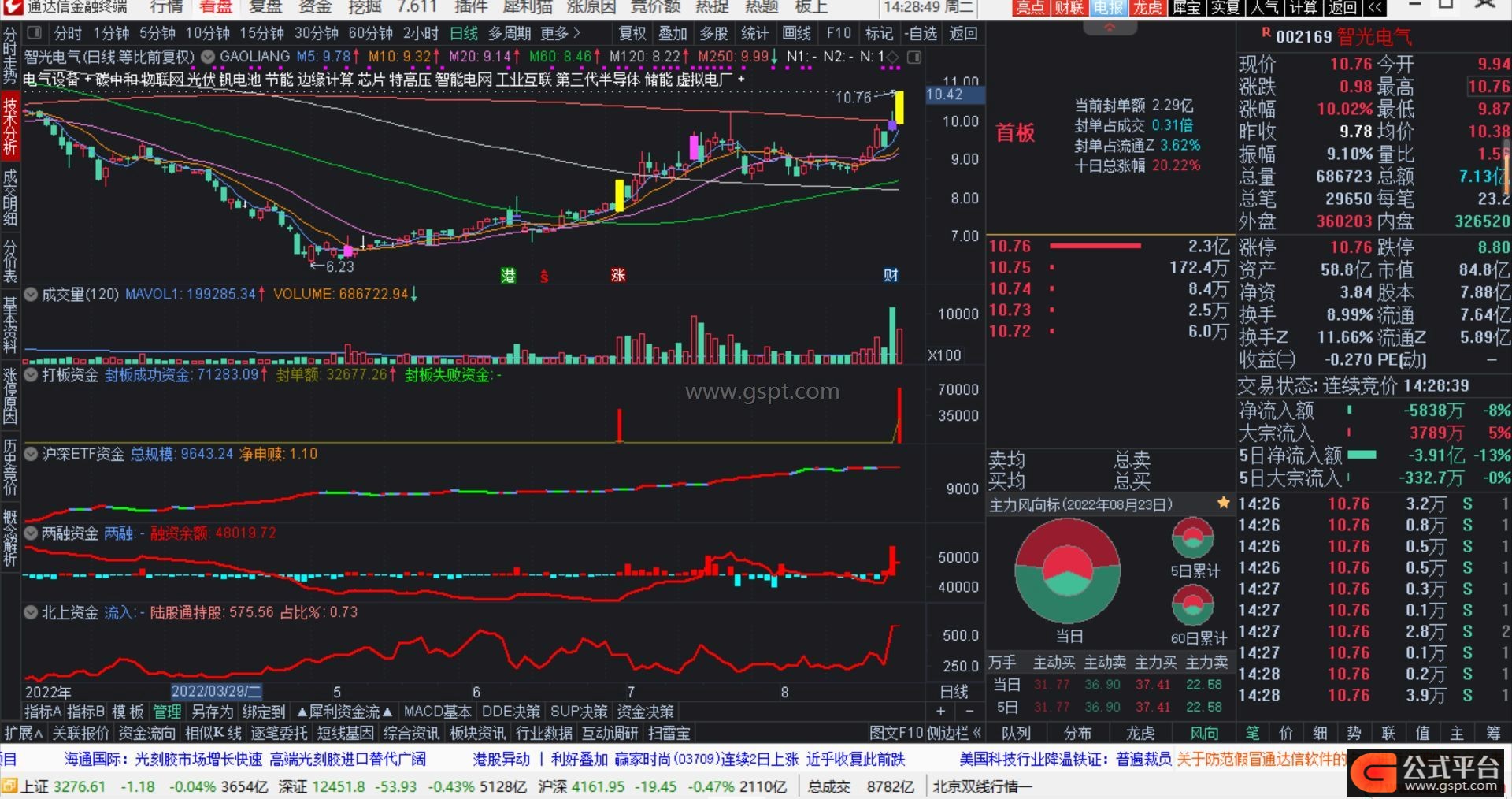This screenshot has height=799, width=1512.
Task: Select the 技术分析 side tab
Action: (9, 125)
